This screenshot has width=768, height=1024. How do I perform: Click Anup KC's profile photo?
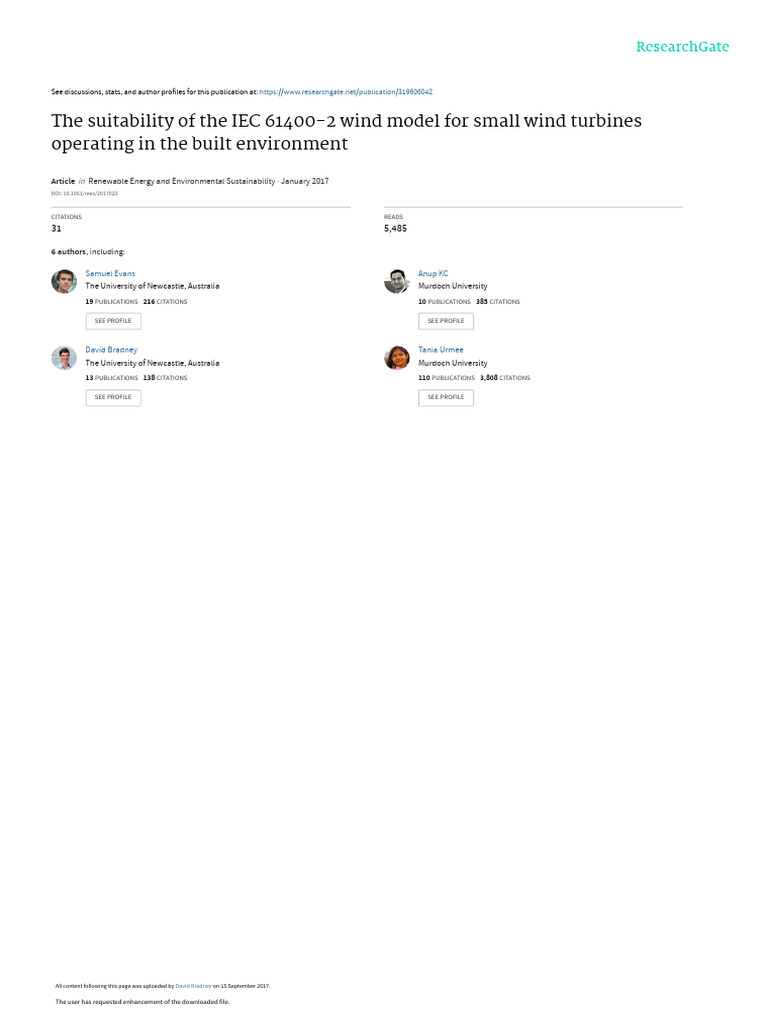pos(397,281)
